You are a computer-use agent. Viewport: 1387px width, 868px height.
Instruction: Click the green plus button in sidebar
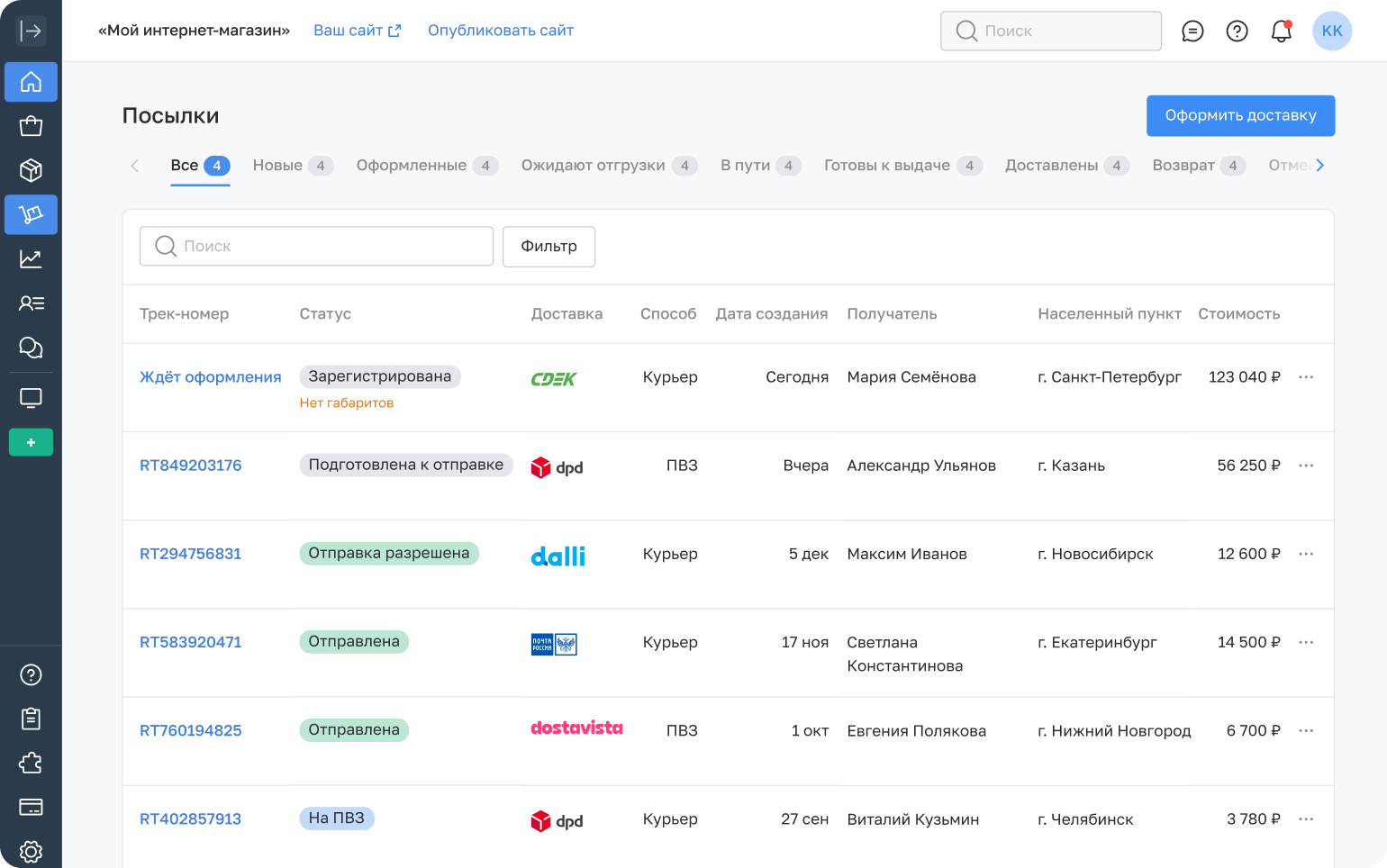tap(31, 442)
